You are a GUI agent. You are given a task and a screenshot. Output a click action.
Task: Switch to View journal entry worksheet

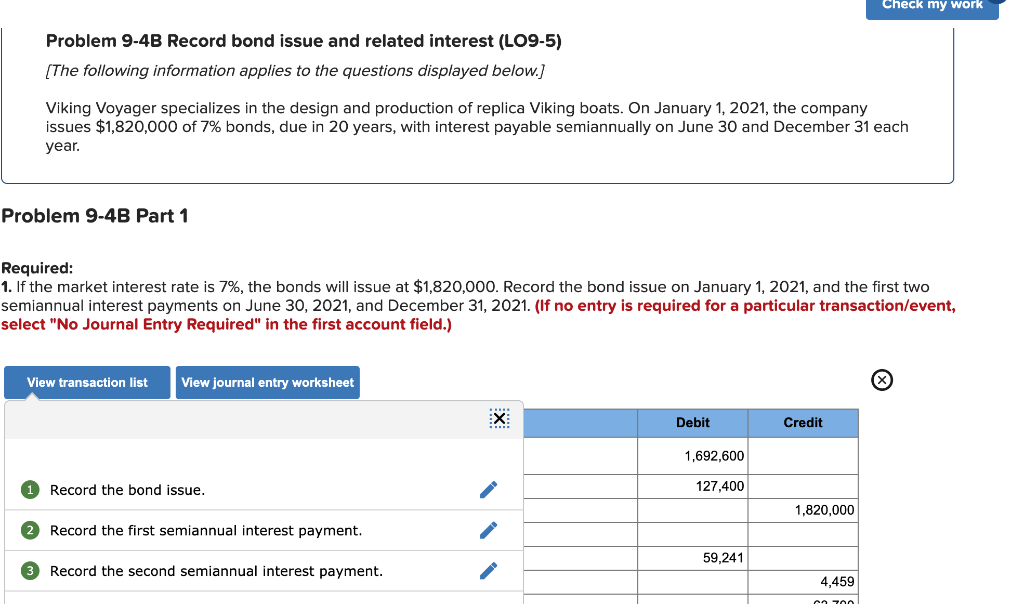267,382
